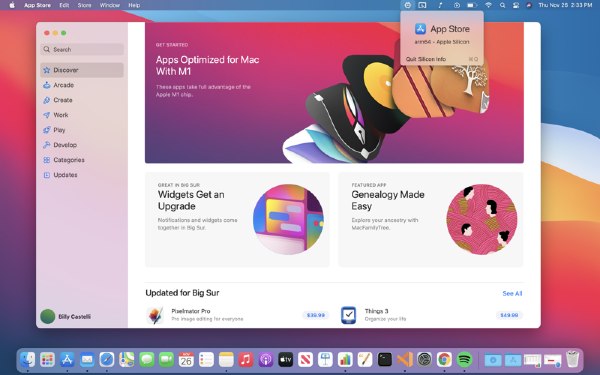The image size is (600, 375).
Task: Go to the Develop section
Action: [x=82, y=145]
